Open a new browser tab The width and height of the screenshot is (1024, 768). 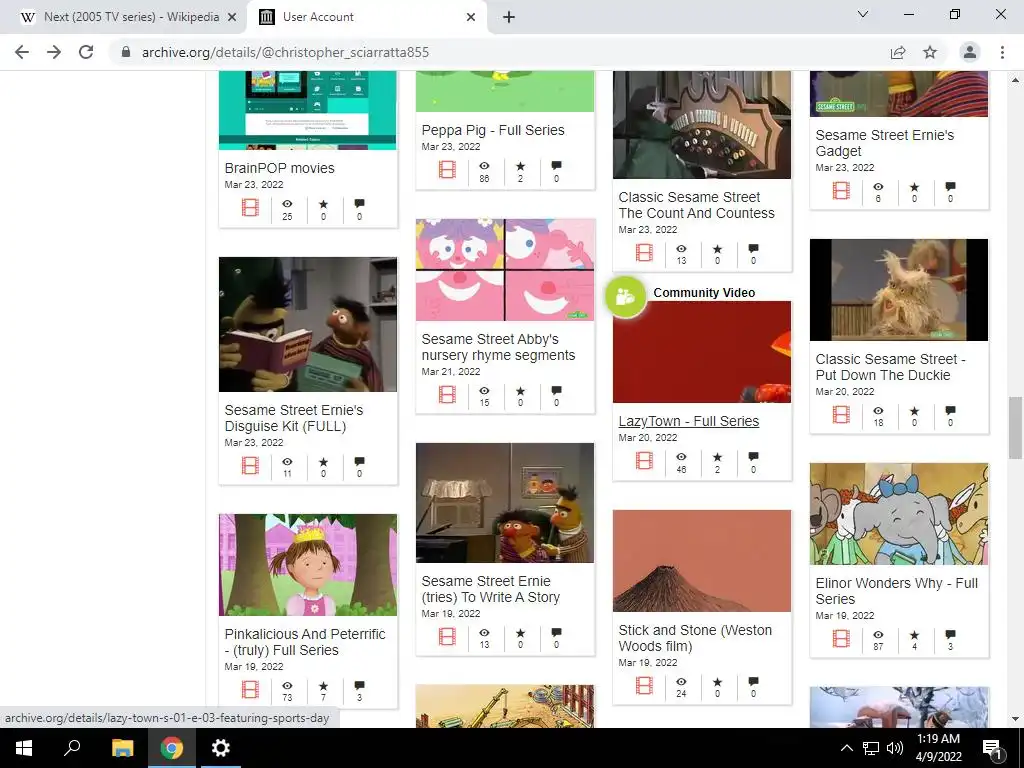point(509,17)
